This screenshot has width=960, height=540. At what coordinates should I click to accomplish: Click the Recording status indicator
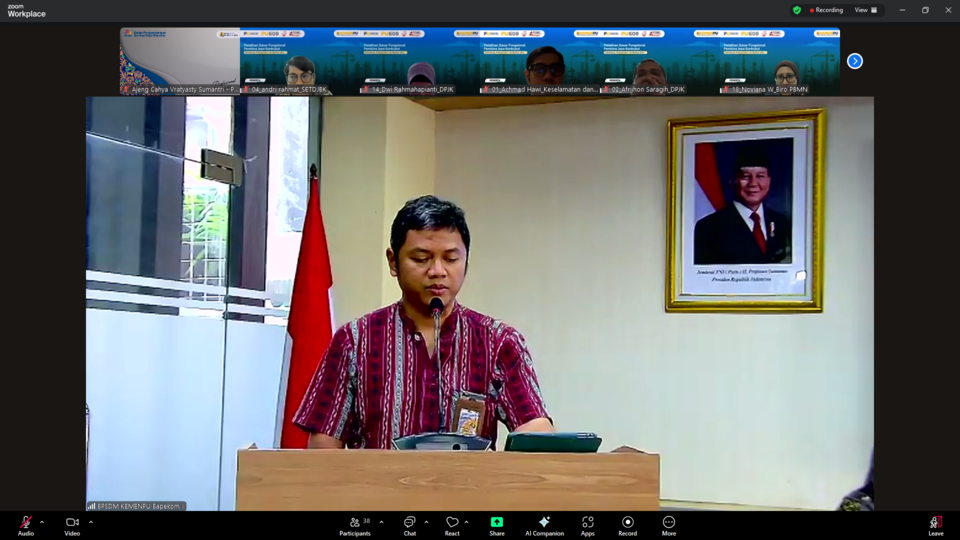(826, 10)
